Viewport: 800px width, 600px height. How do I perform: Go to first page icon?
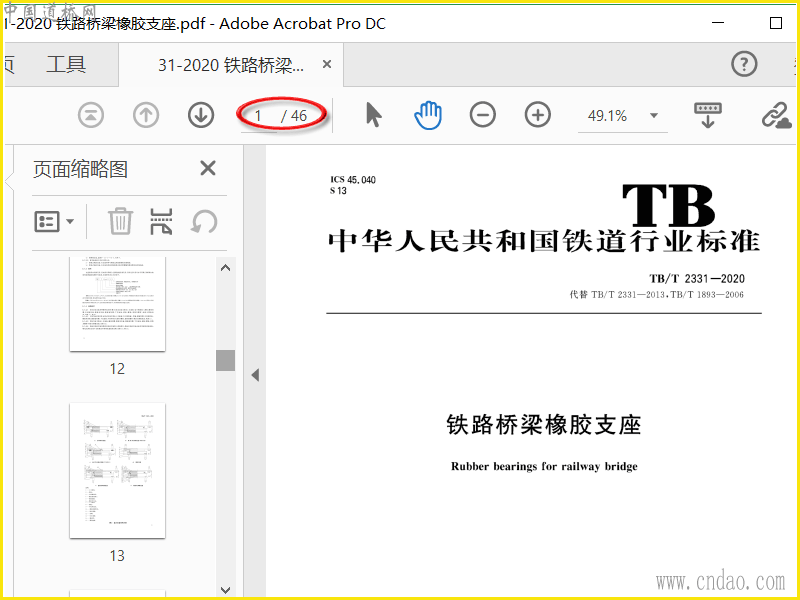[x=91, y=115]
